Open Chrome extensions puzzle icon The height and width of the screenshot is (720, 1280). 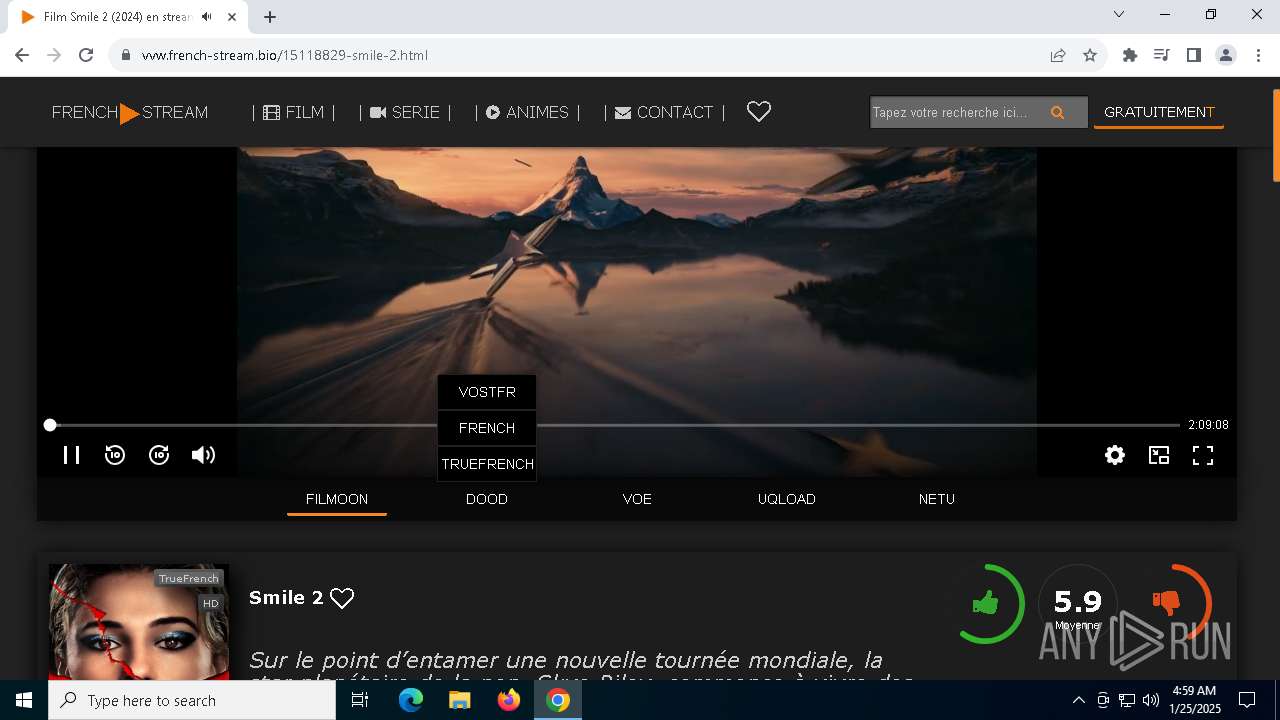[1130, 55]
